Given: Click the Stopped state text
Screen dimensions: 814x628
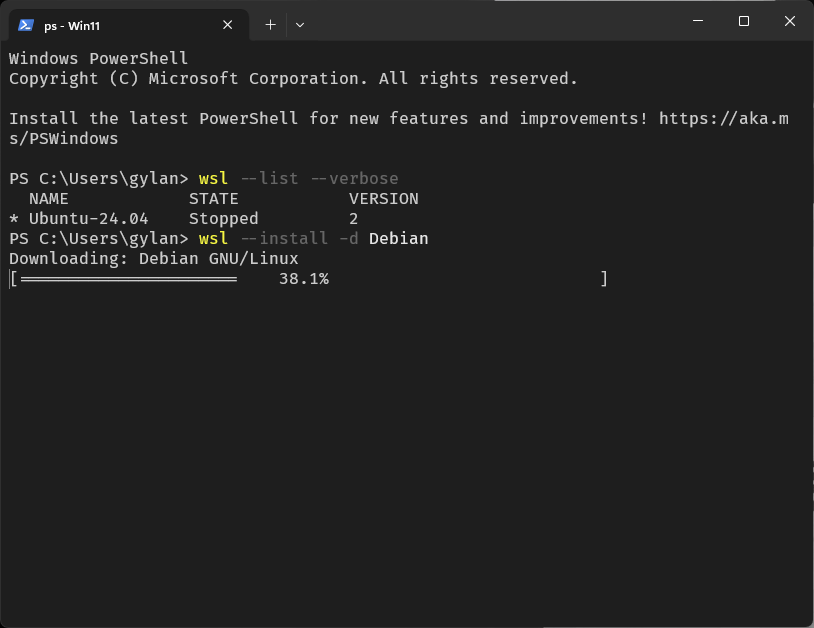Looking at the screenshot, I should [x=223, y=219].
